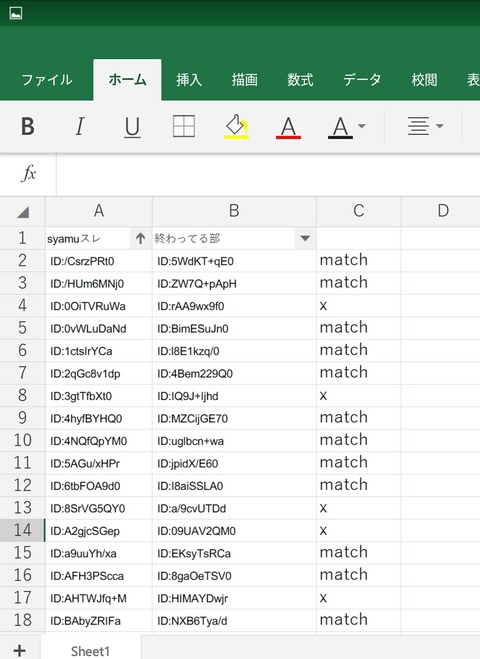The width and height of the screenshot is (480, 659).
Task: Open column B filter dropdown
Action: [x=305, y=239]
